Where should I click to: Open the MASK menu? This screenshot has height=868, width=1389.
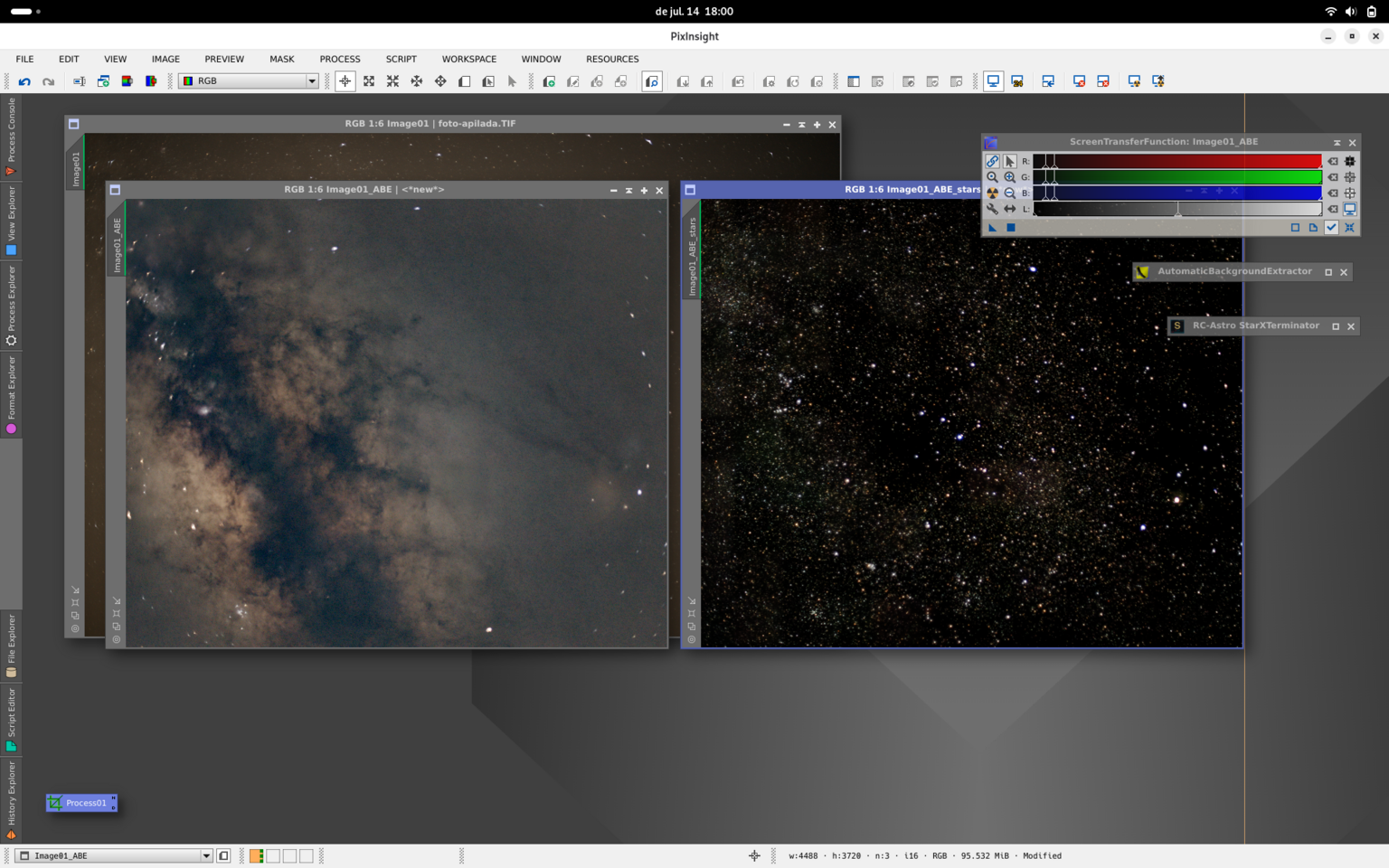(281, 59)
